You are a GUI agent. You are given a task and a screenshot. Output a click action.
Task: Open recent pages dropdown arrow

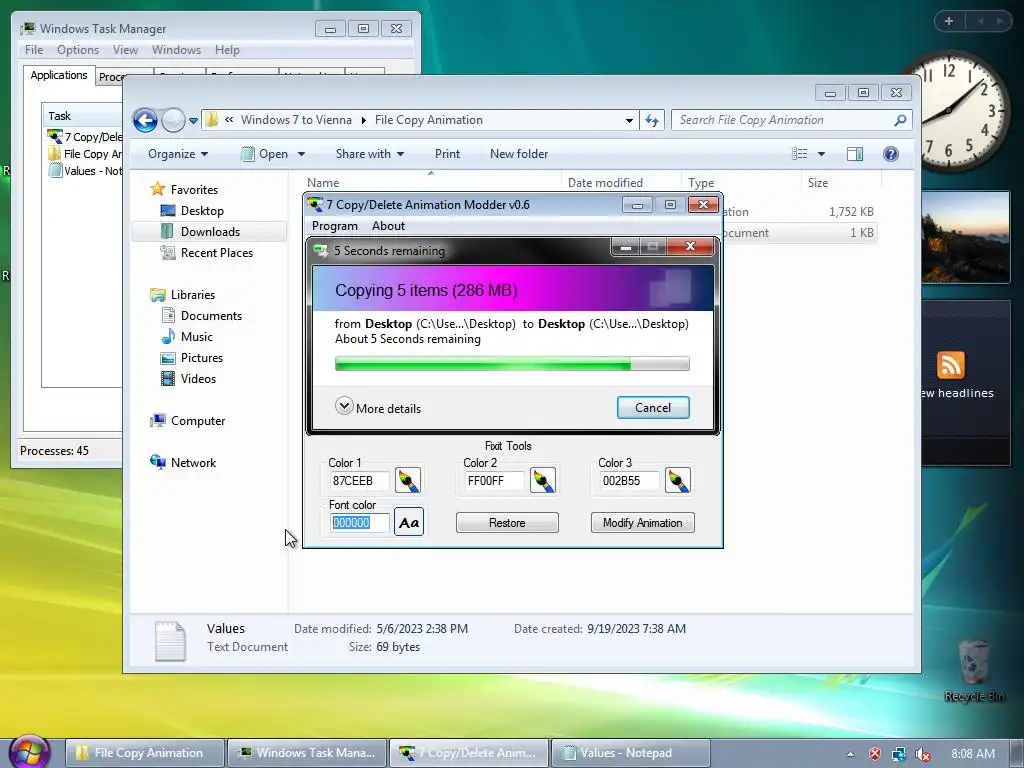[x=193, y=121]
